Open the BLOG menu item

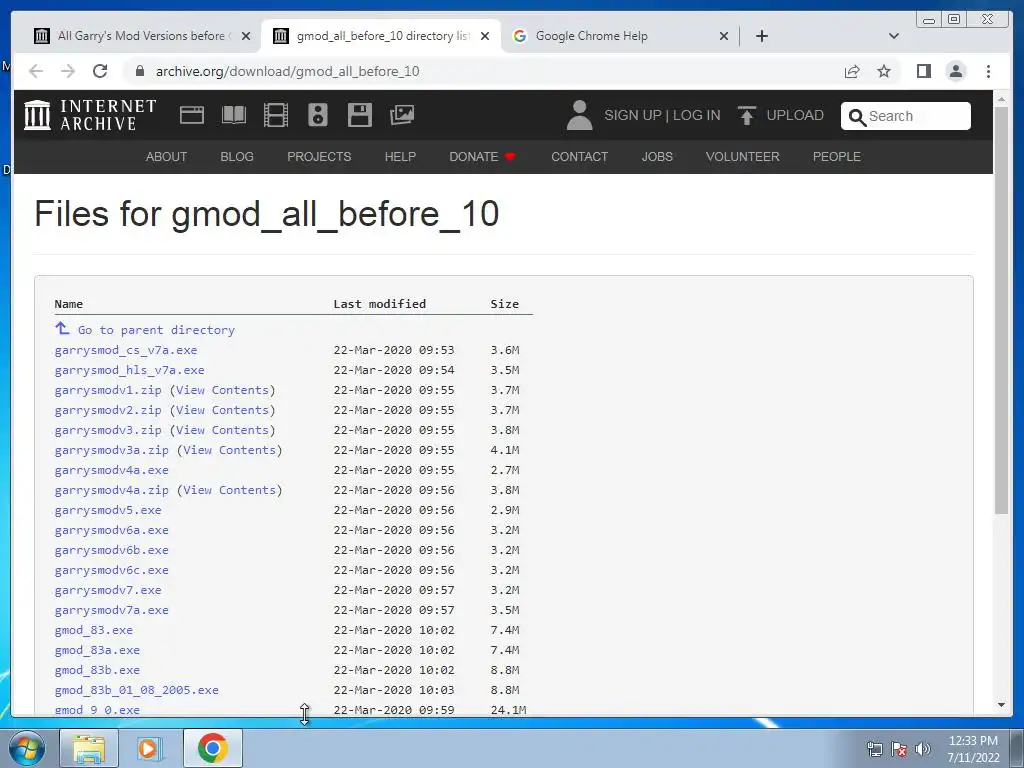click(x=237, y=157)
